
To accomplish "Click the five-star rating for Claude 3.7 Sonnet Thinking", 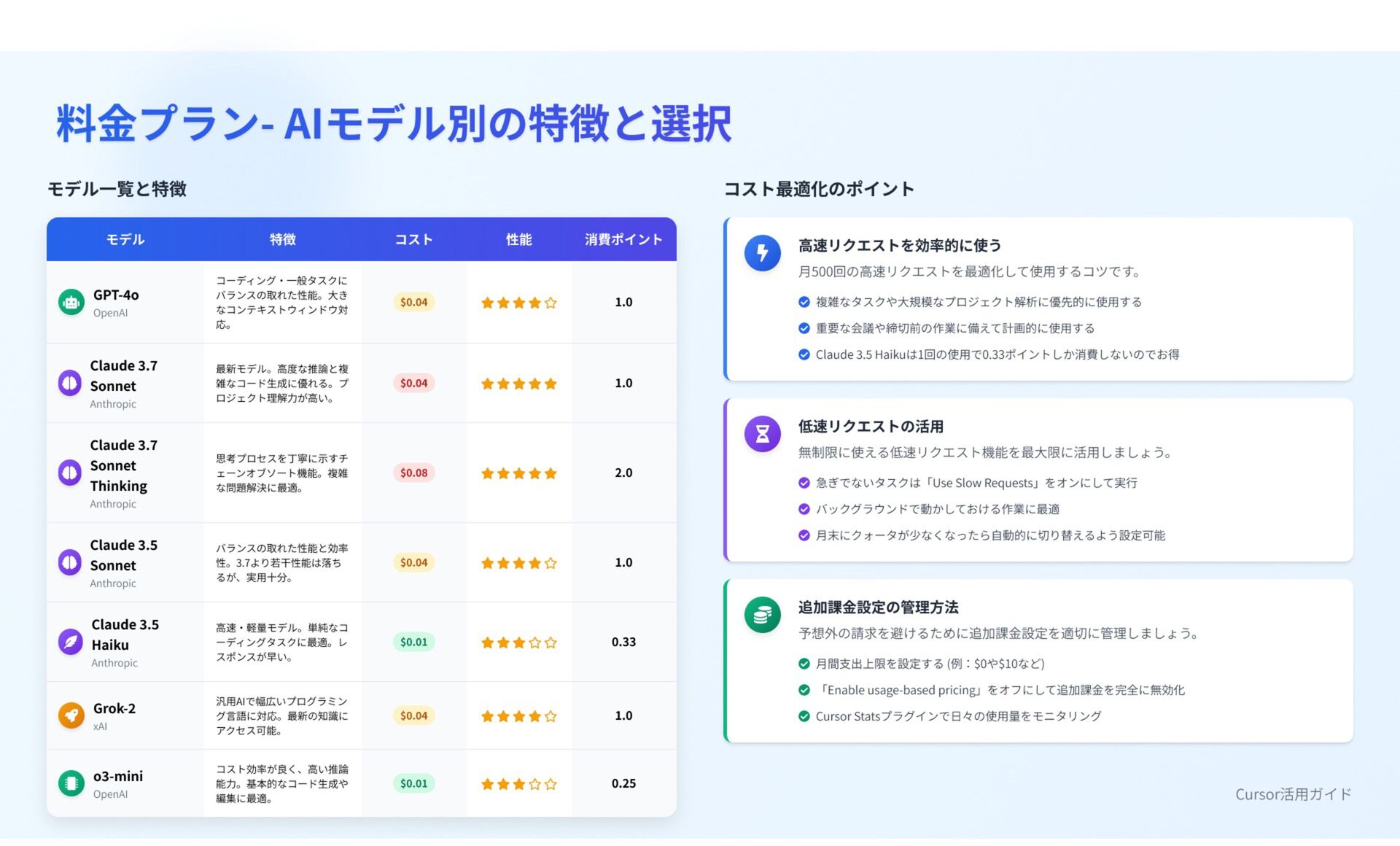I will click(x=518, y=473).
